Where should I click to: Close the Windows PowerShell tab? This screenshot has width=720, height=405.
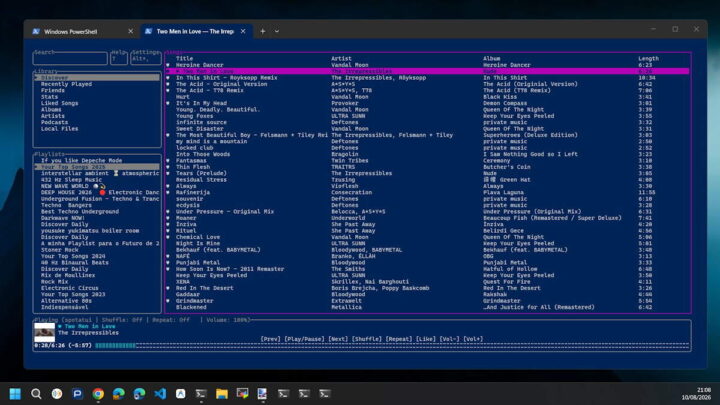[130, 31]
